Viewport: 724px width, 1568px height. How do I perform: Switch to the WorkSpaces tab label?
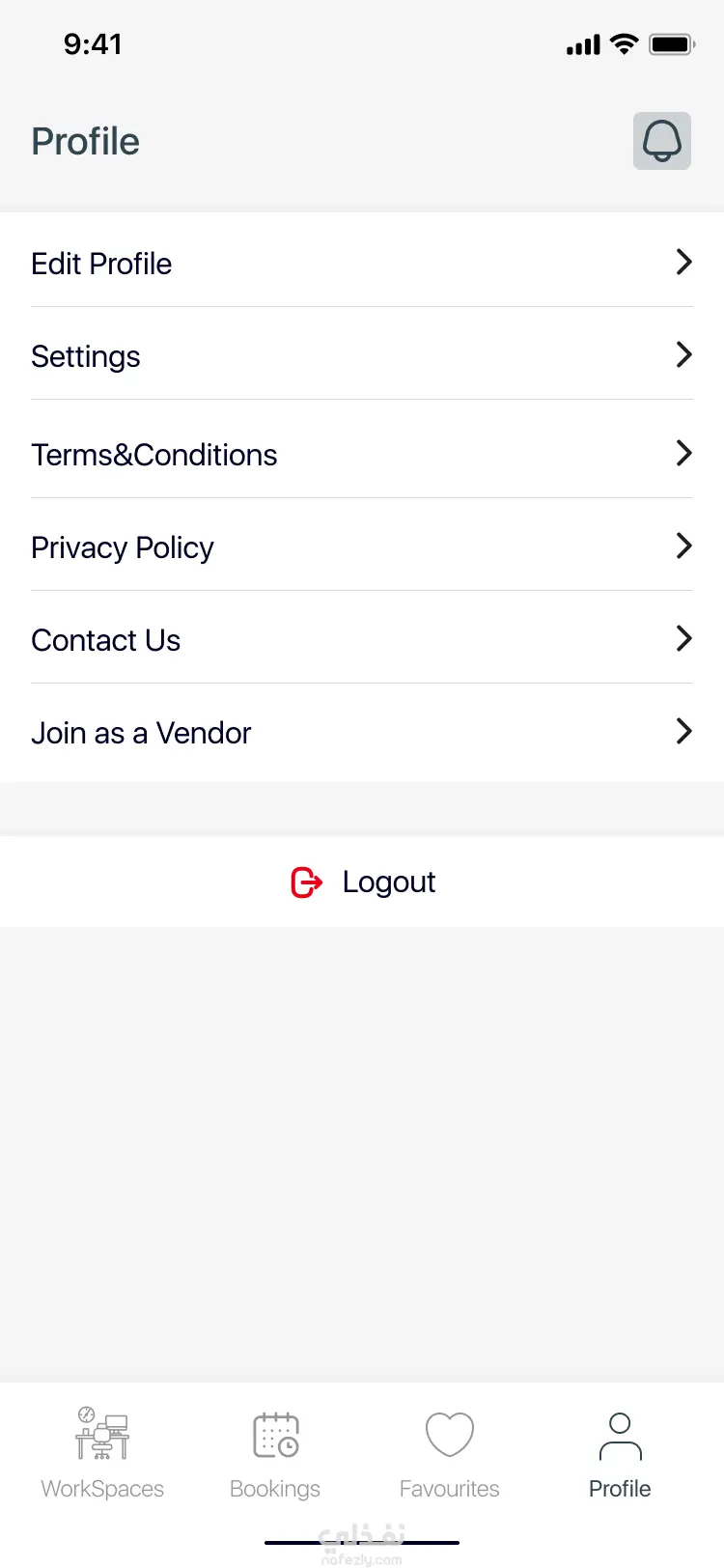[102, 1489]
